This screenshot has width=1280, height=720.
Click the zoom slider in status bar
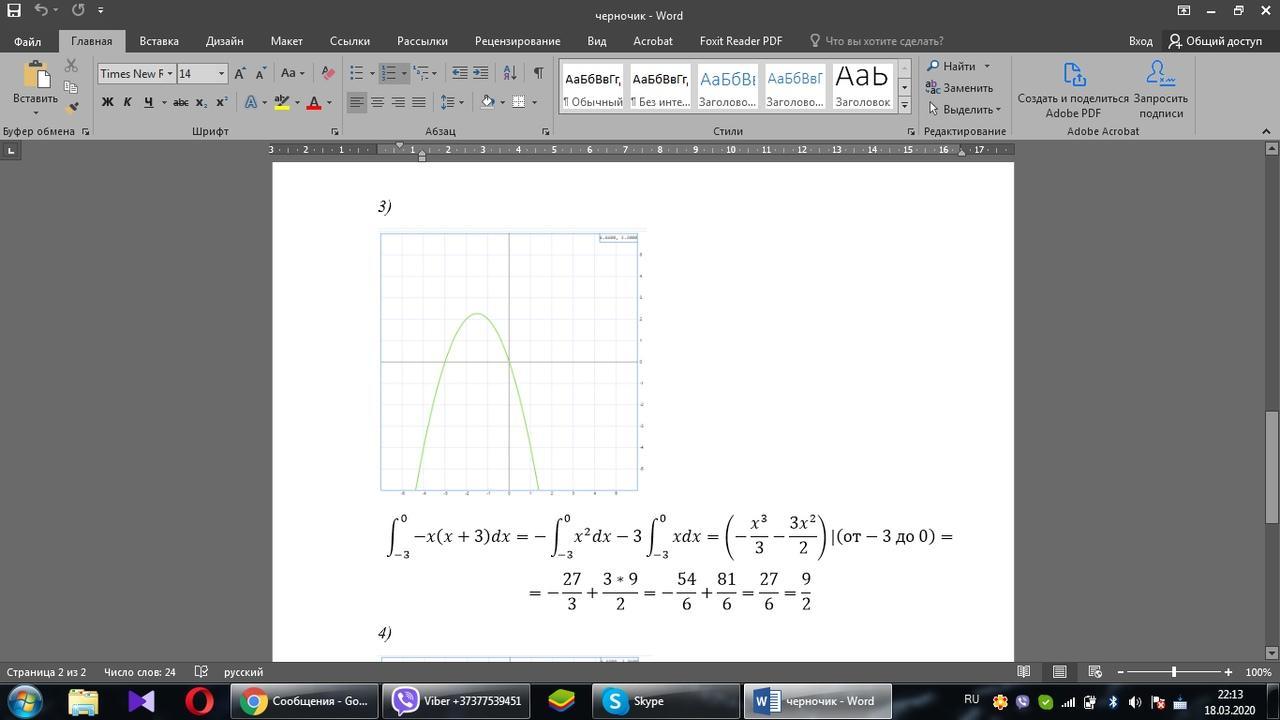tap(1173, 672)
